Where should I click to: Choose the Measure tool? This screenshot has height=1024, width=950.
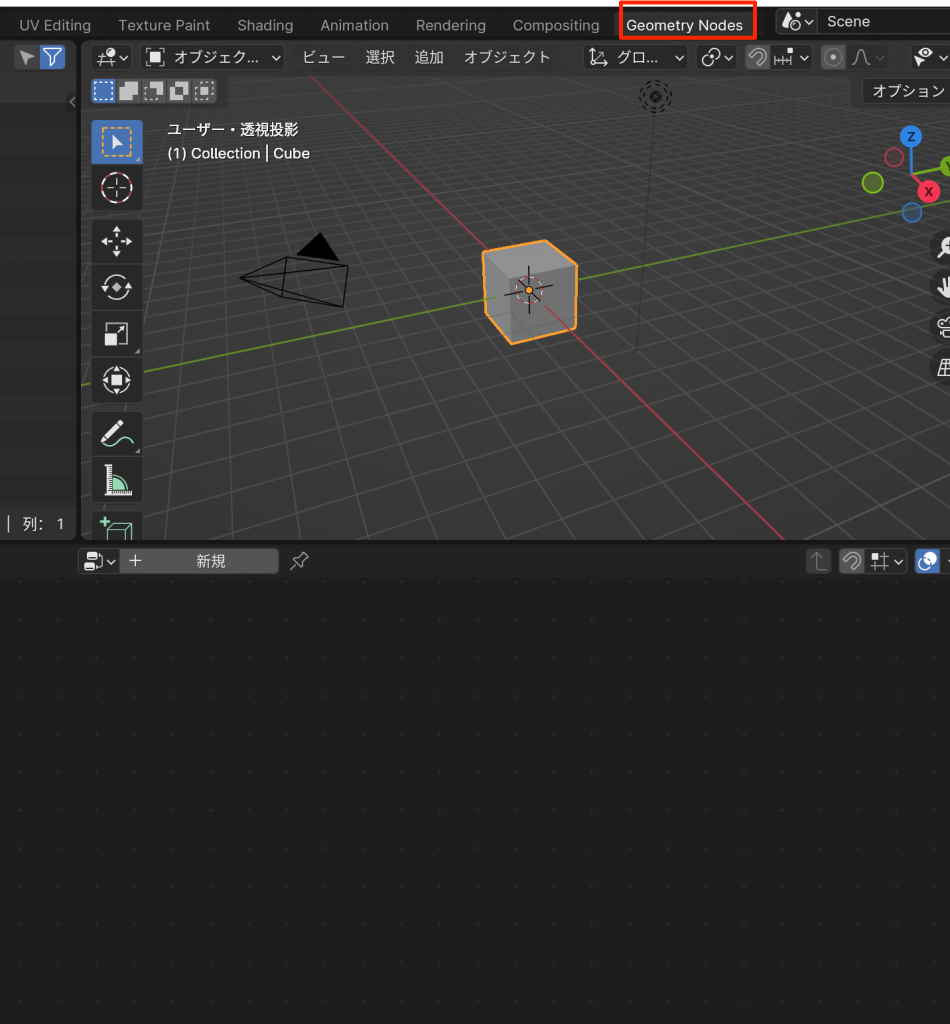117,481
